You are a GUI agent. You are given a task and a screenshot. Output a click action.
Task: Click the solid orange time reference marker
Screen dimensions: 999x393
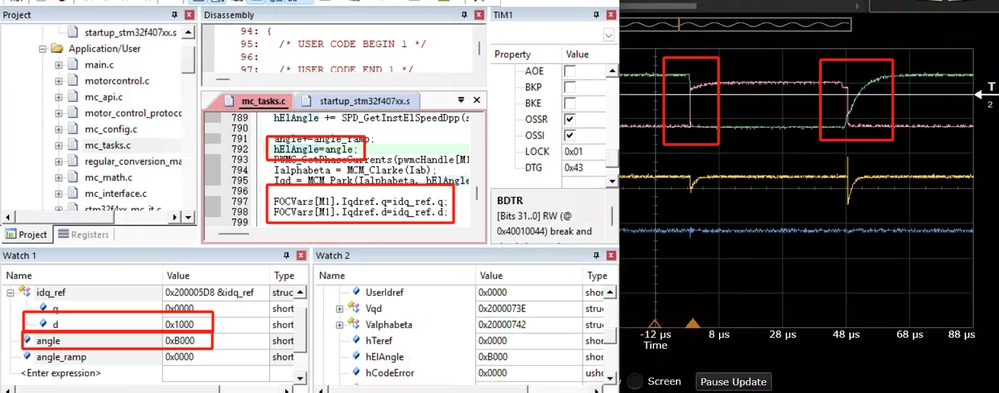pyautogui.click(x=693, y=324)
